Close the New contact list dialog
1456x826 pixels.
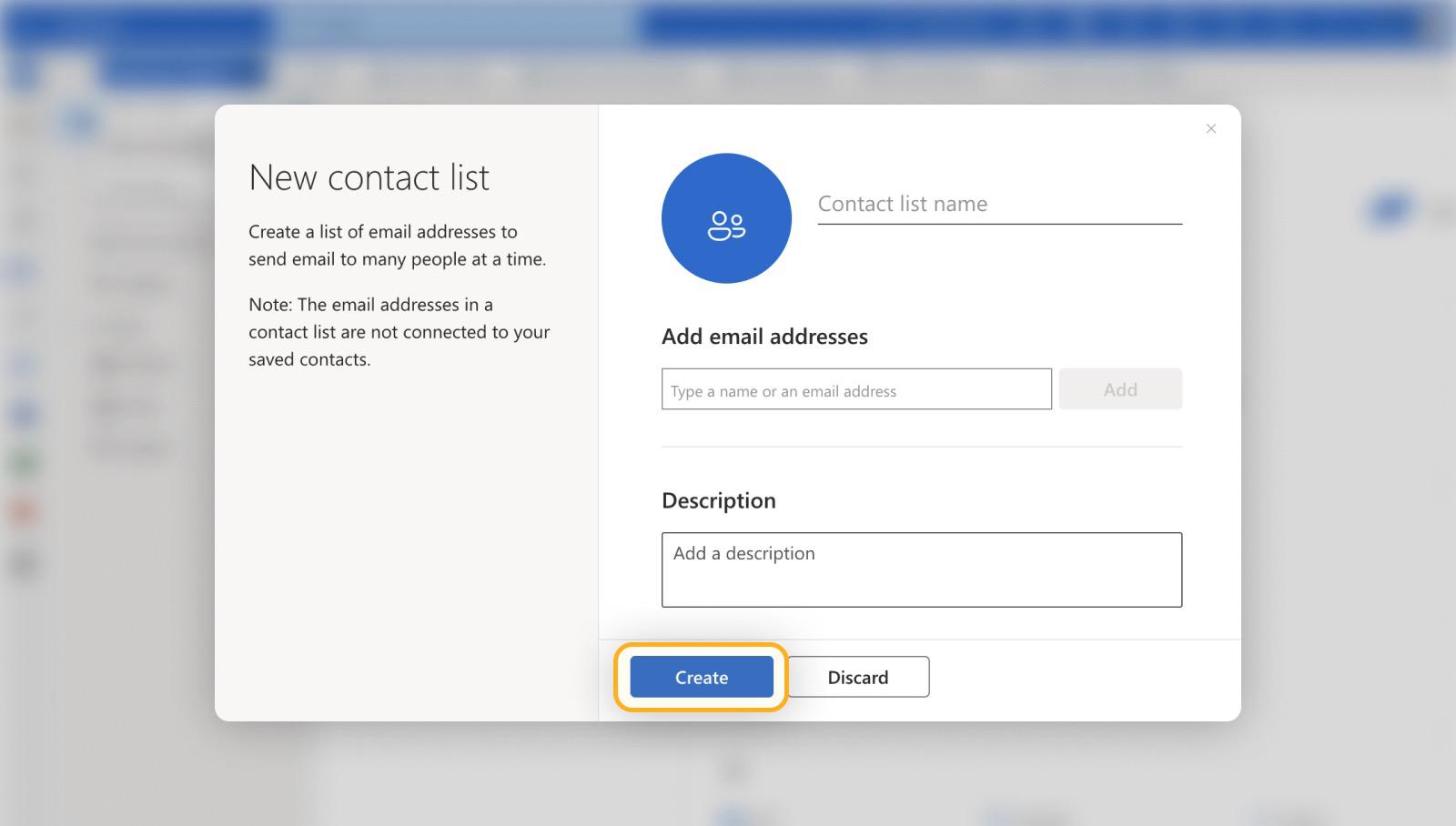click(1210, 128)
